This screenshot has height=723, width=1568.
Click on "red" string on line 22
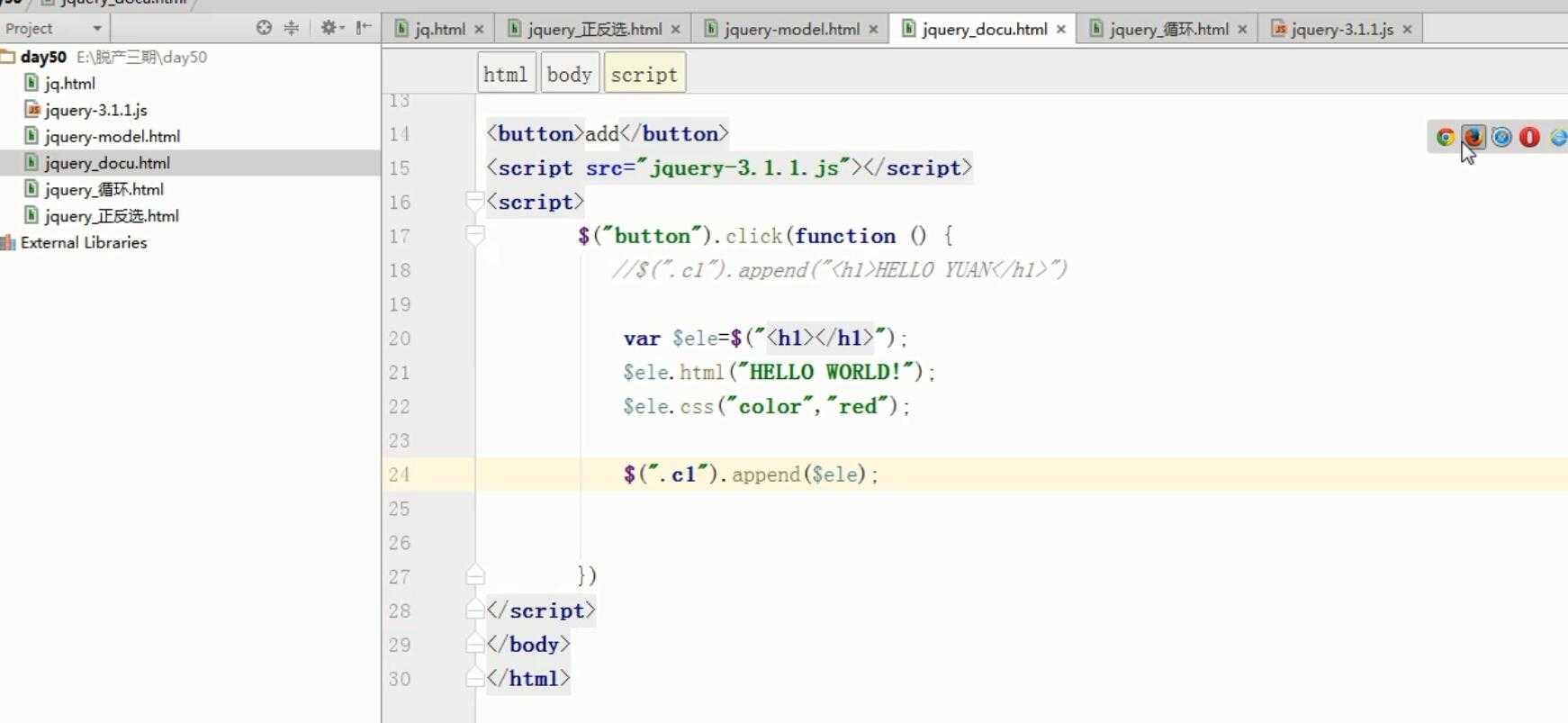[x=858, y=406]
